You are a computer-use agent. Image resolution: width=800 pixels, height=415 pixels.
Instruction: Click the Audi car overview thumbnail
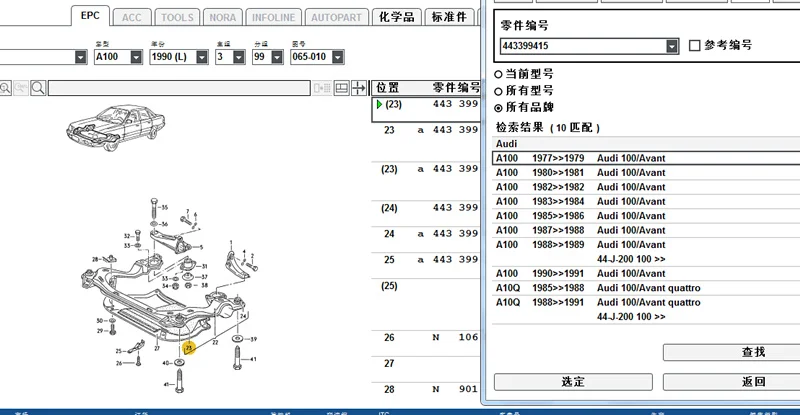pos(116,128)
